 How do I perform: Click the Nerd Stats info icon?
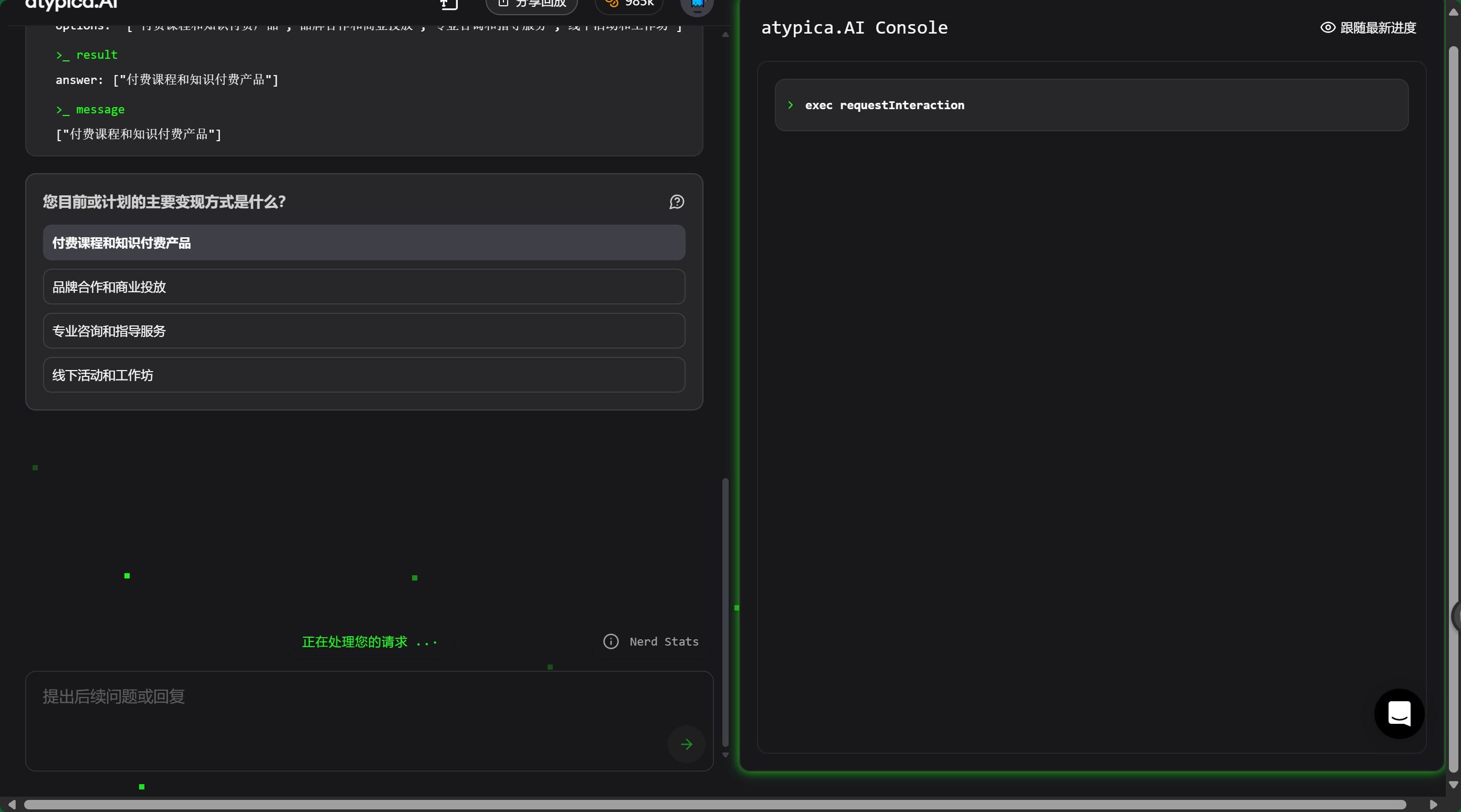(x=611, y=641)
